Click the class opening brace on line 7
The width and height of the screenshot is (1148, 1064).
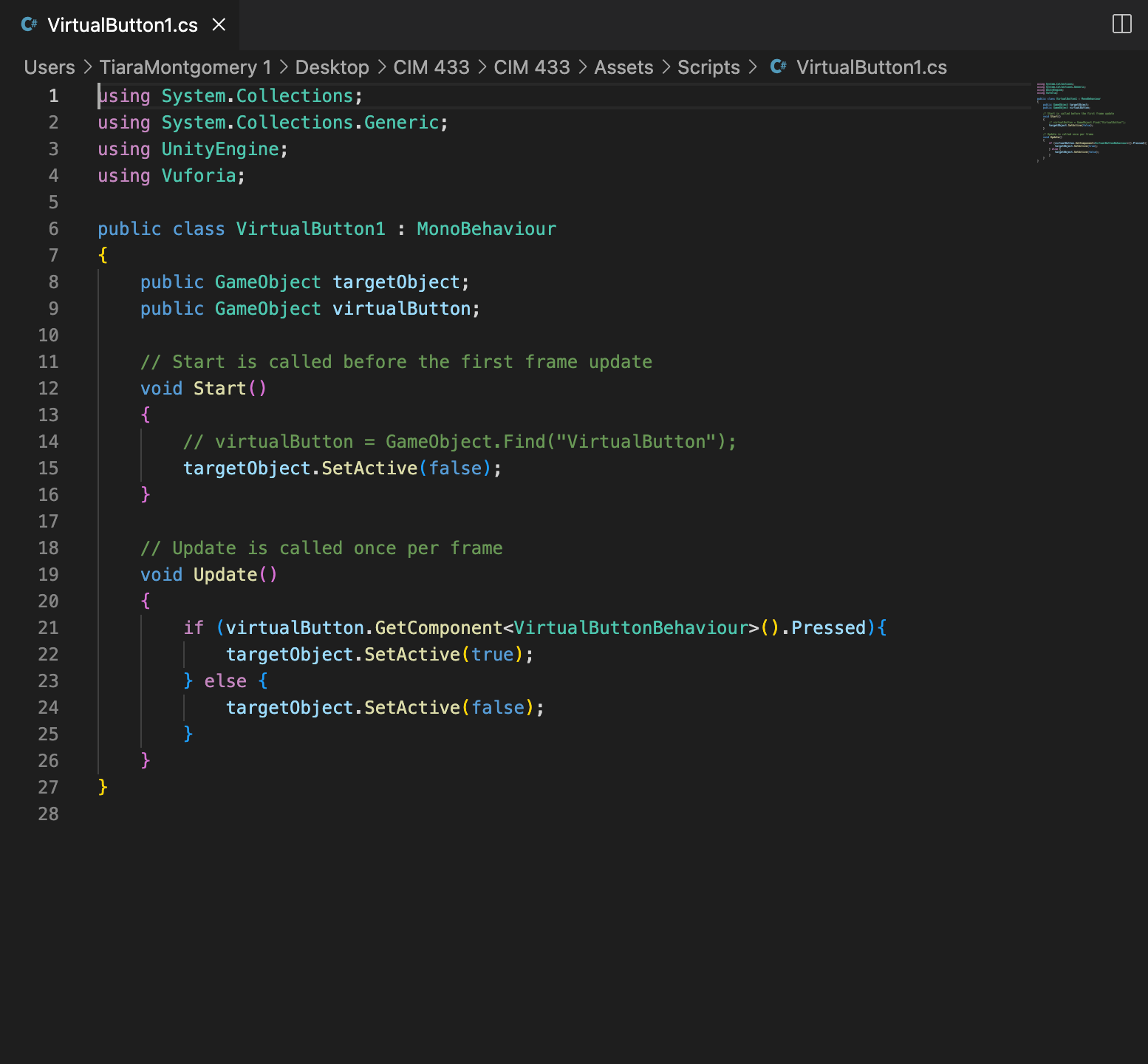pos(103,255)
